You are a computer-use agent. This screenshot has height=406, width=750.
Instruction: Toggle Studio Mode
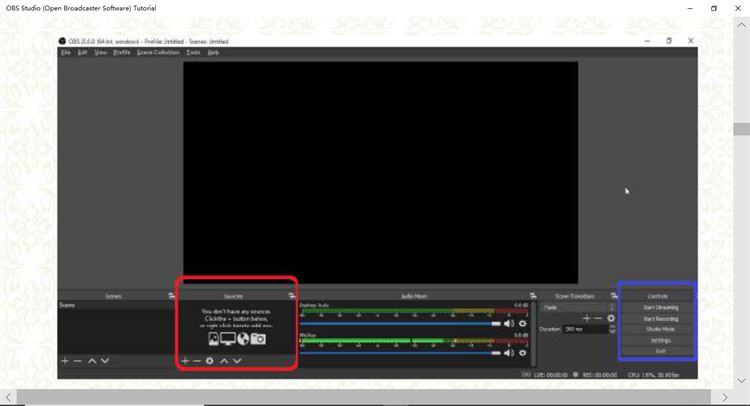coord(660,329)
